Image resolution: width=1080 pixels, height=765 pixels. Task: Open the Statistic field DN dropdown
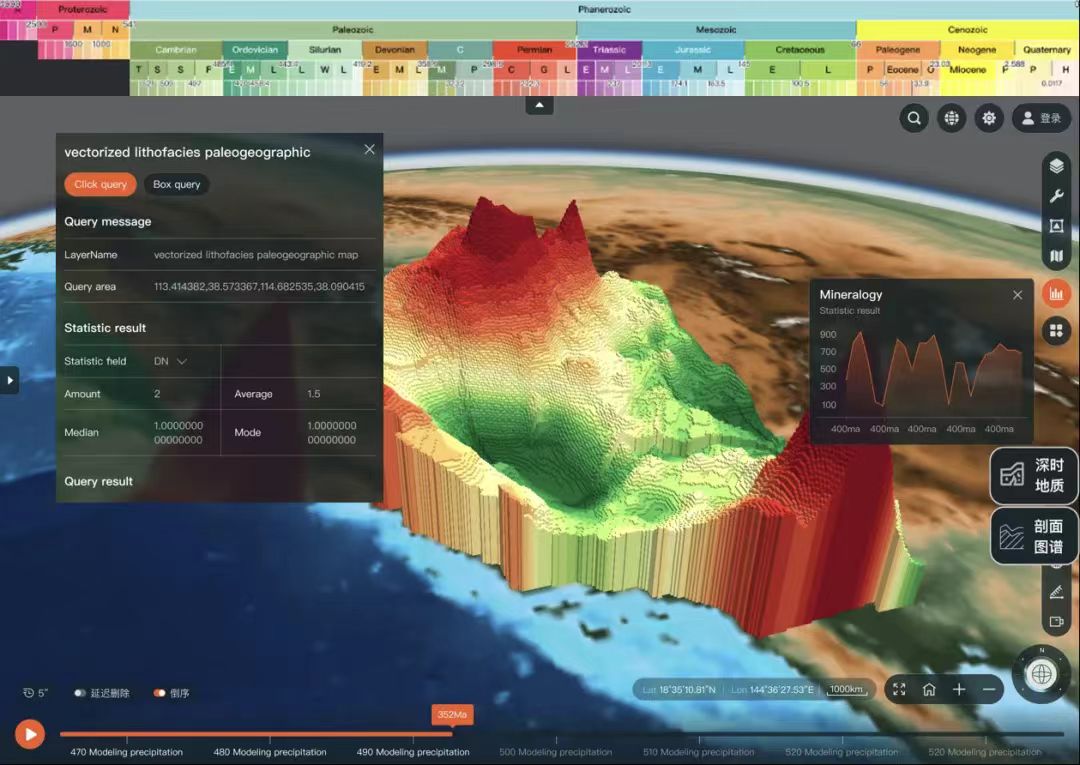point(170,361)
